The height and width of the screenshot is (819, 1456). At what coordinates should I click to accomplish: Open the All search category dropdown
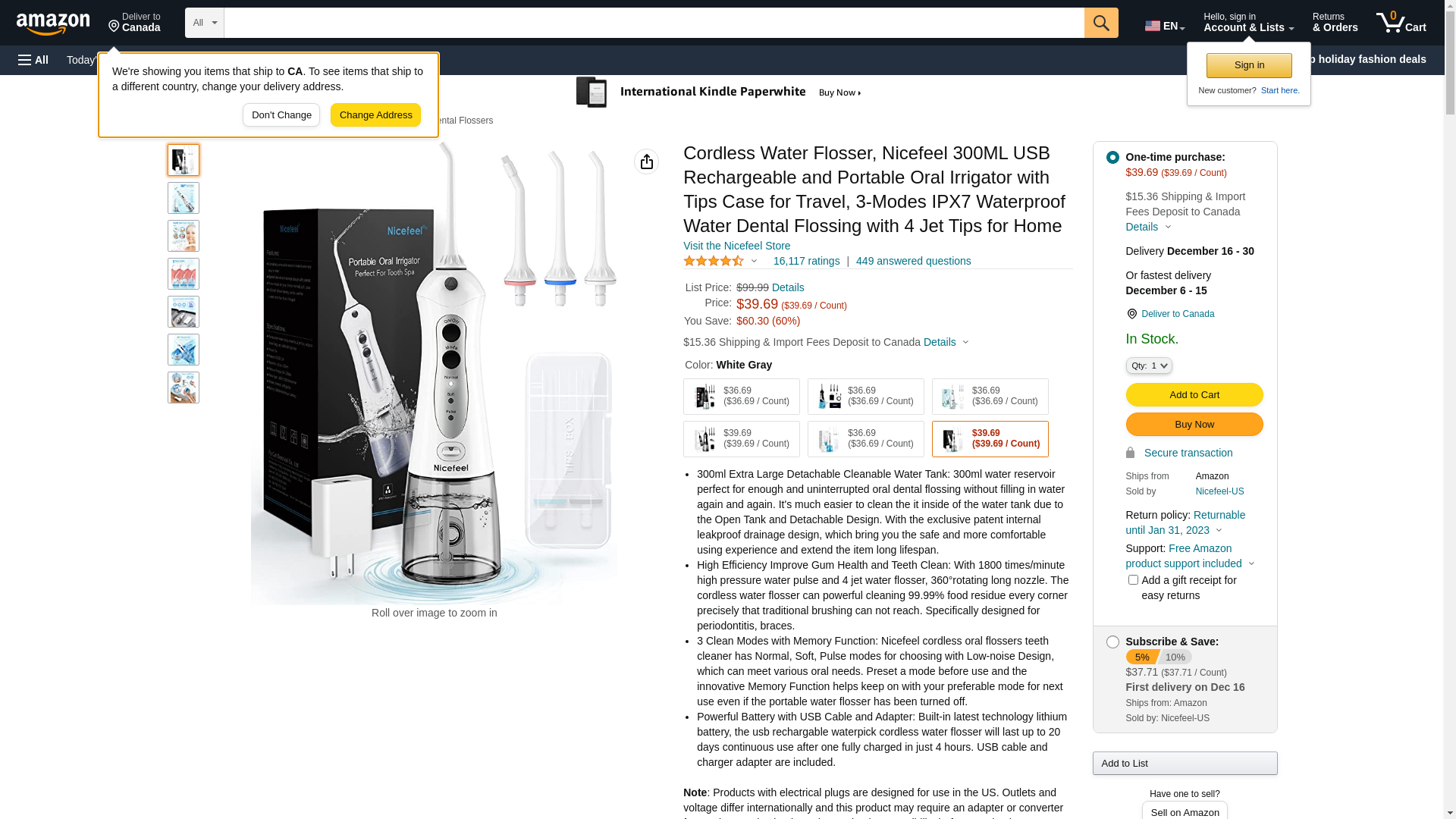(205, 23)
